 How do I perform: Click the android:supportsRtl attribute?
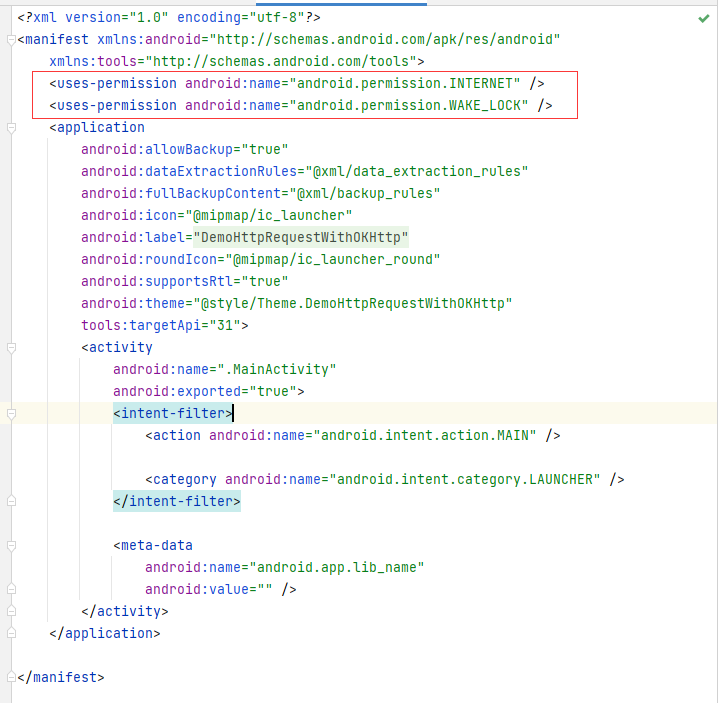[x=185, y=281]
